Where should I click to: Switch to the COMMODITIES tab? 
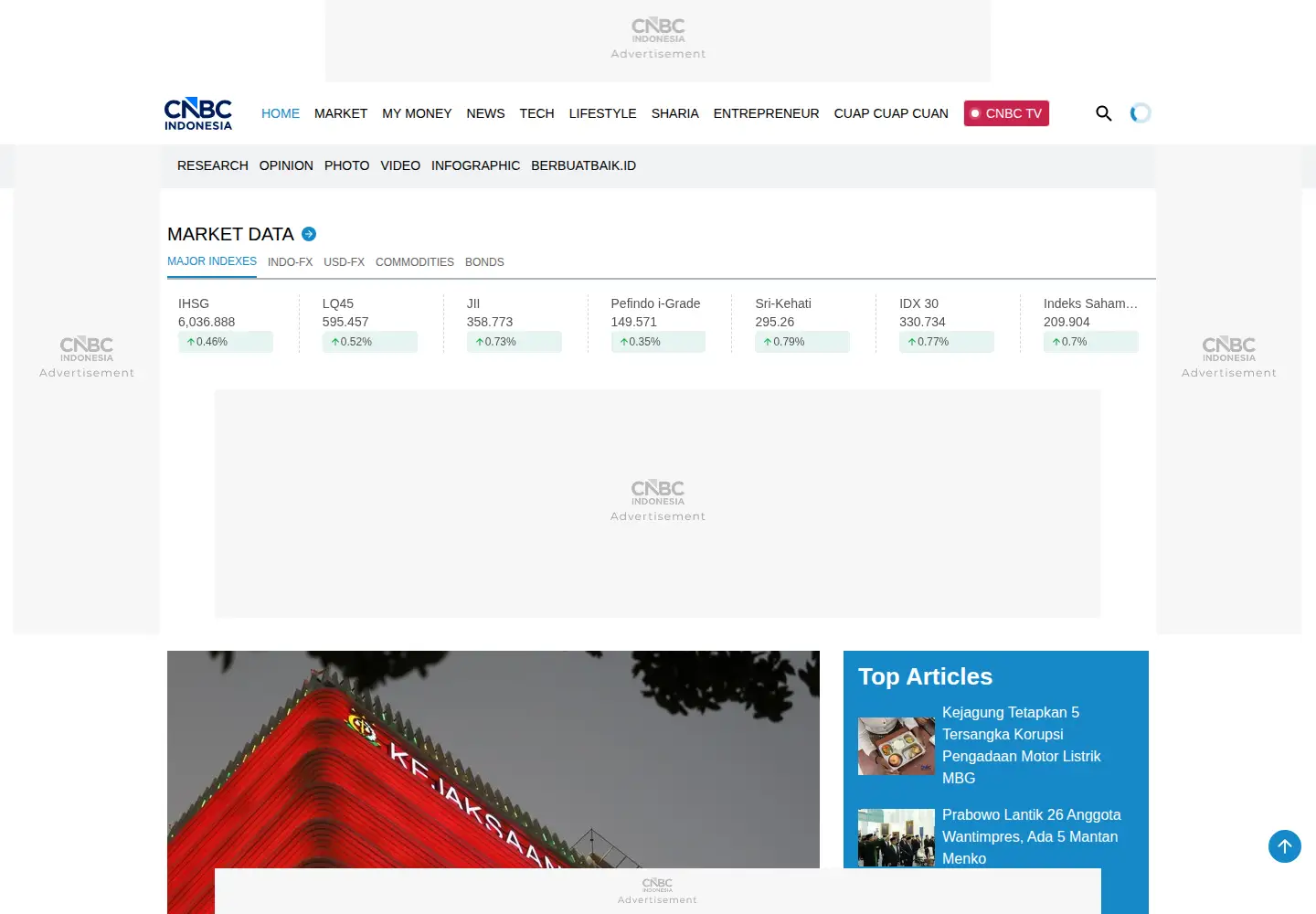[x=415, y=262]
